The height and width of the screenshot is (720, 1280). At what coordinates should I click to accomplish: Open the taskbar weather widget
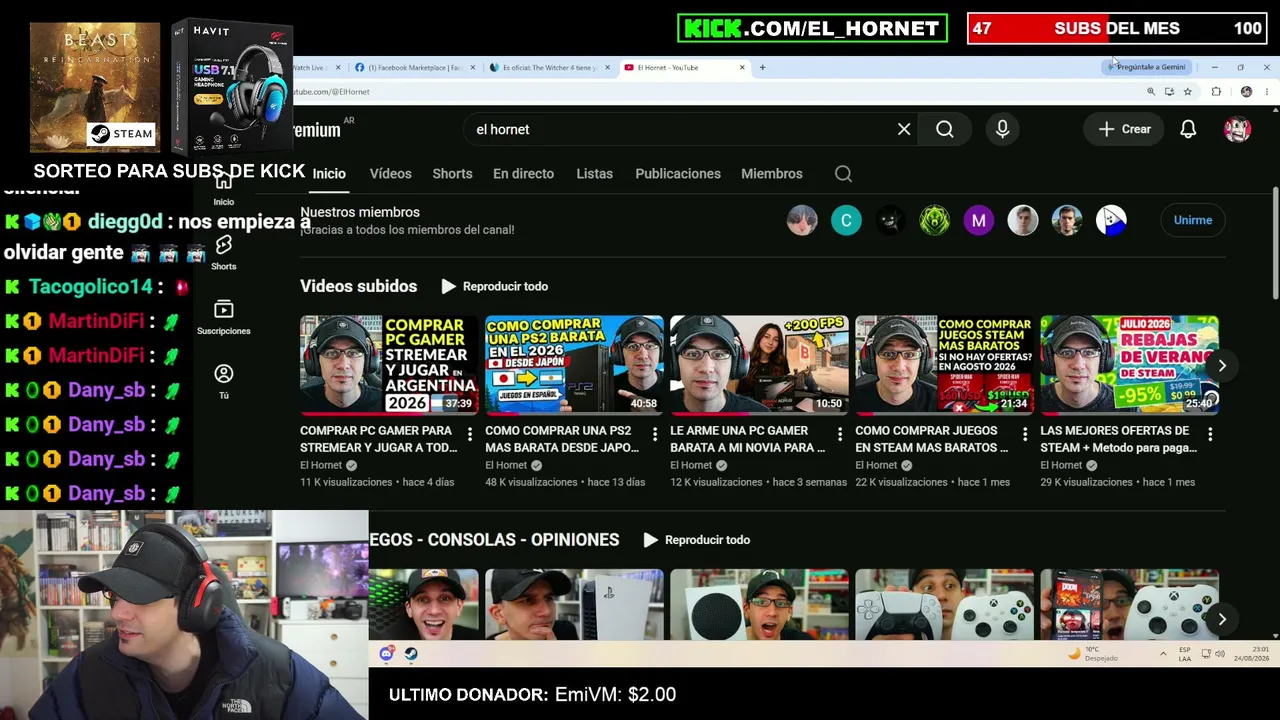coord(1092,654)
